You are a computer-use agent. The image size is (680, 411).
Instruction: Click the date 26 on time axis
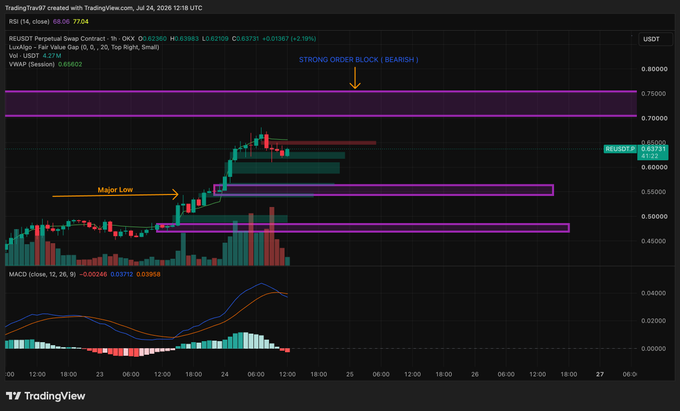coord(475,374)
